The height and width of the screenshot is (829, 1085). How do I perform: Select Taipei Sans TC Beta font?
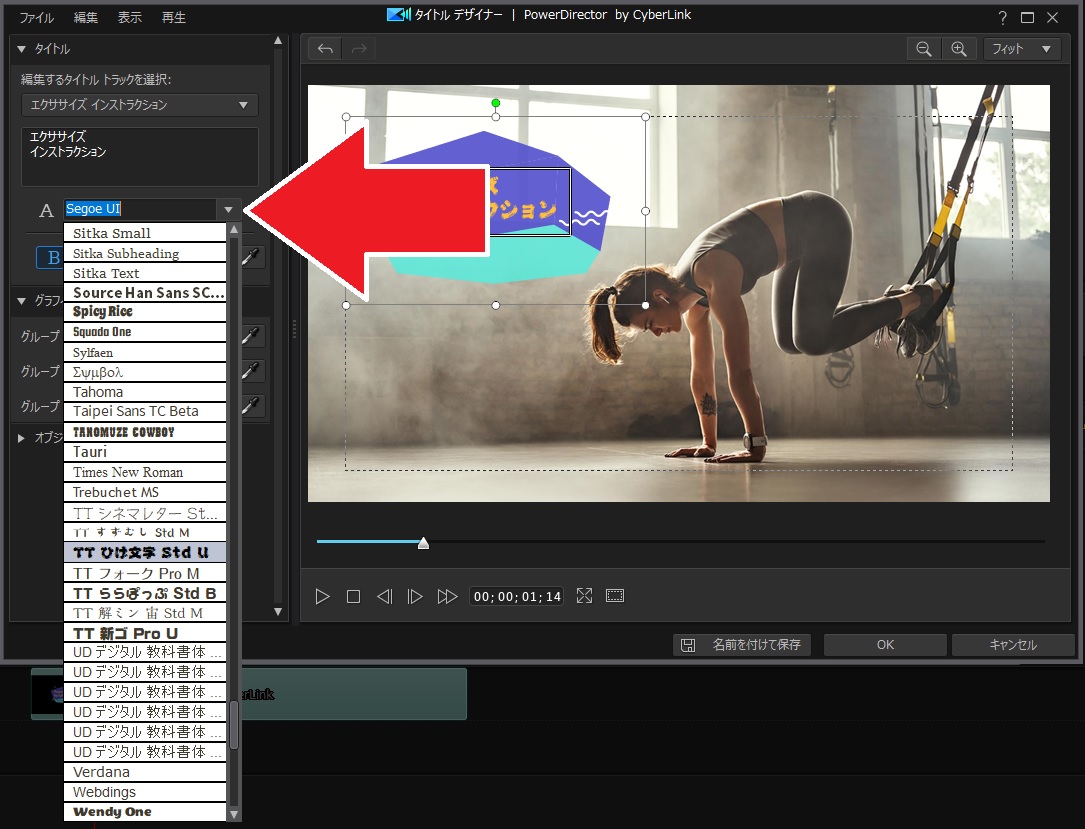pyautogui.click(x=145, y=411)
